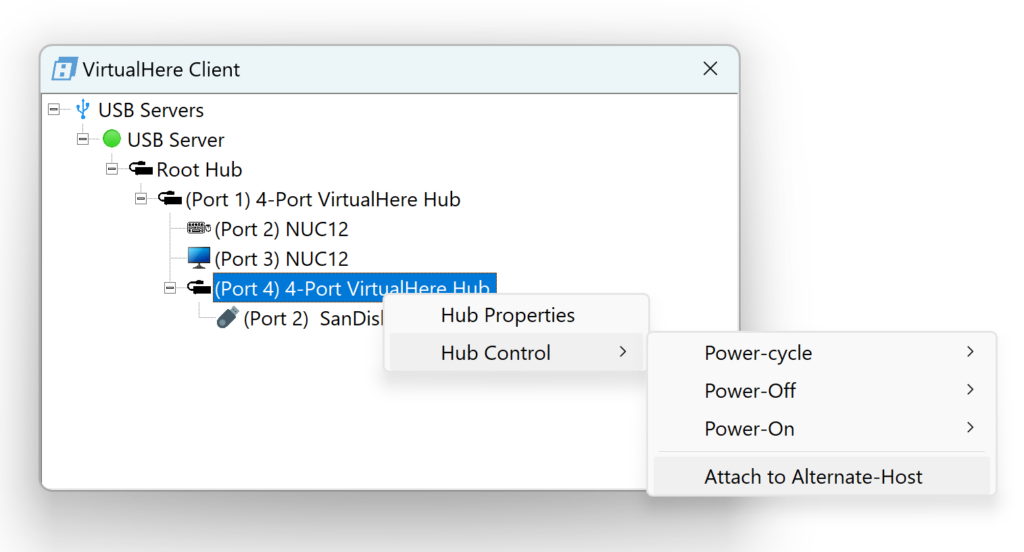
Task: Click the monitor icon for Port 3 NUC12
Action: click(199, 258)
